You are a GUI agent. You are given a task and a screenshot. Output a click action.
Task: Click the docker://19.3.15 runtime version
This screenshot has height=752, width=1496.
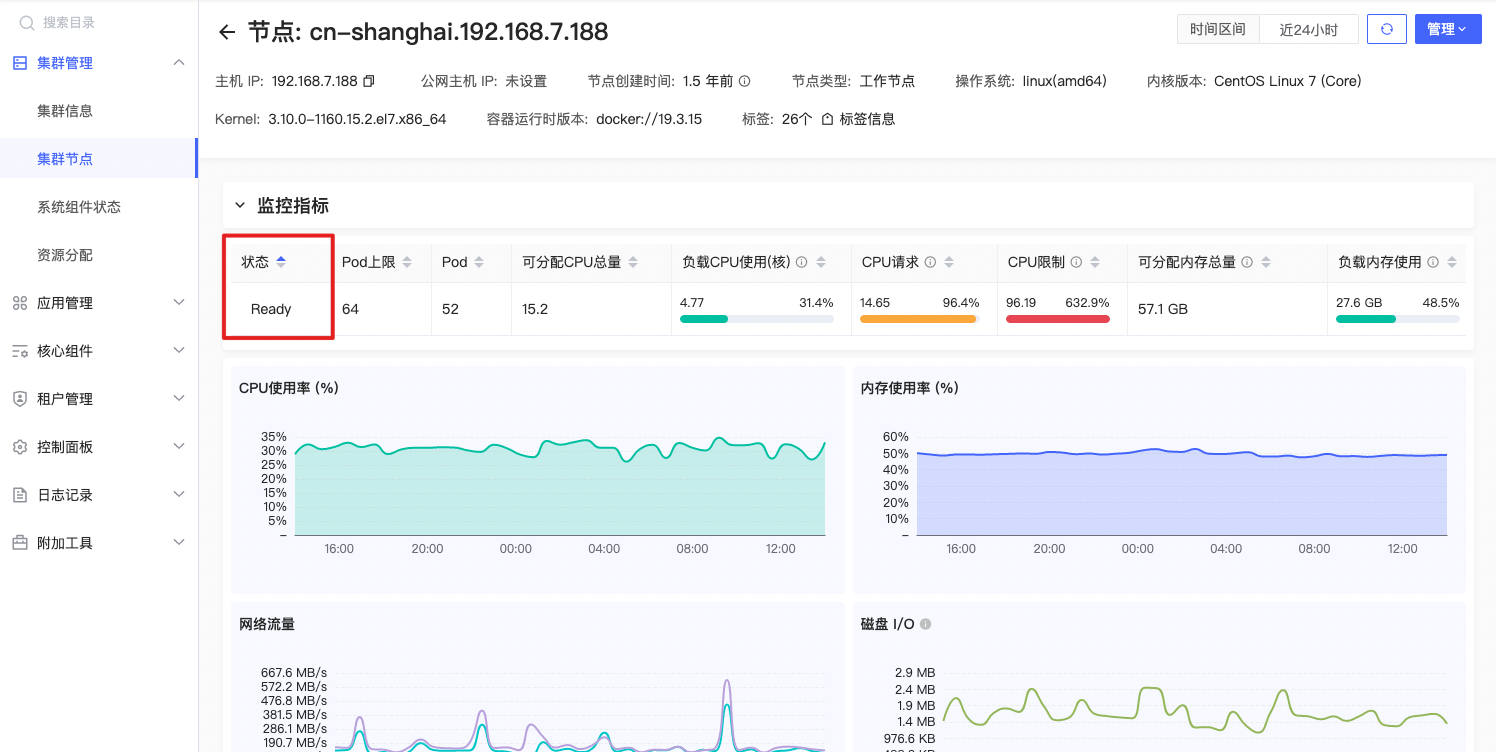click(x=649, y=119)
